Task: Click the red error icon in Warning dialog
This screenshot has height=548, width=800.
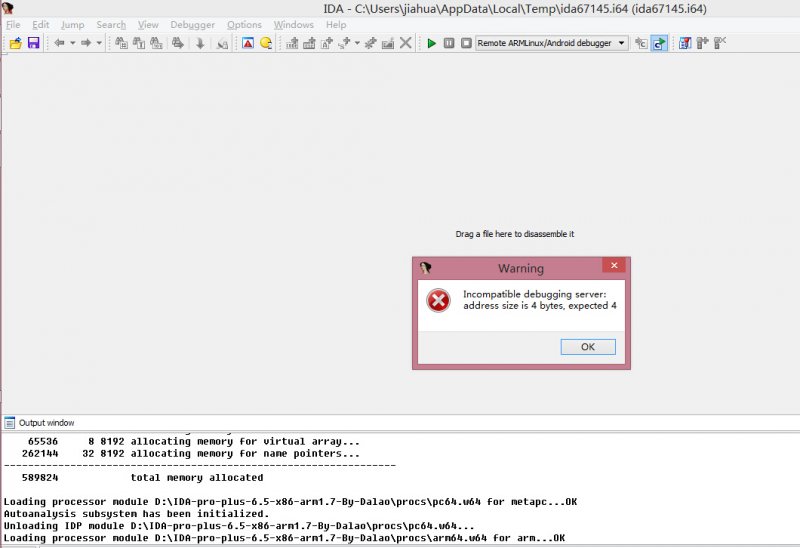Action: pos(438,300)
